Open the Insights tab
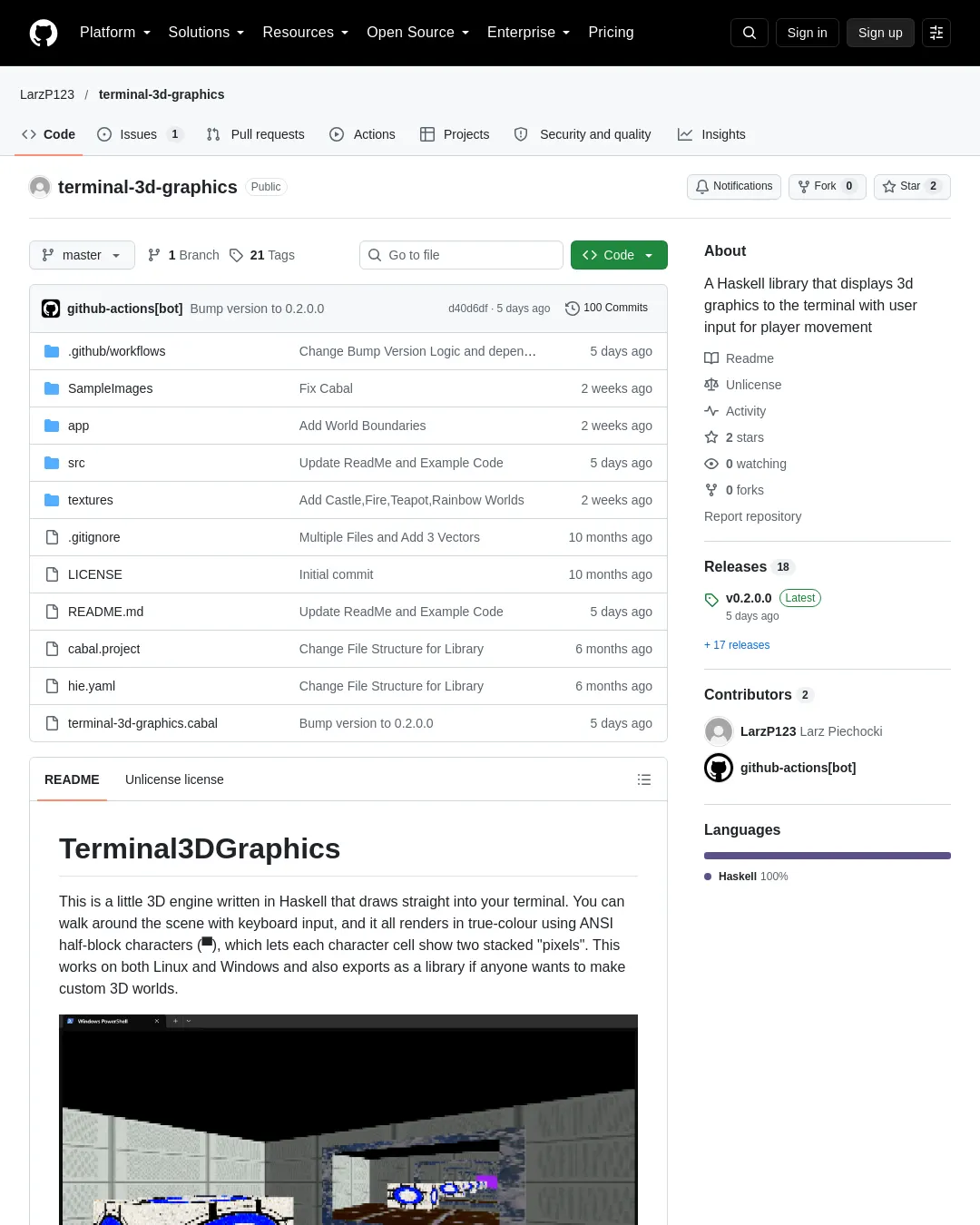The image size is (980, 1225). coord(711,134)
